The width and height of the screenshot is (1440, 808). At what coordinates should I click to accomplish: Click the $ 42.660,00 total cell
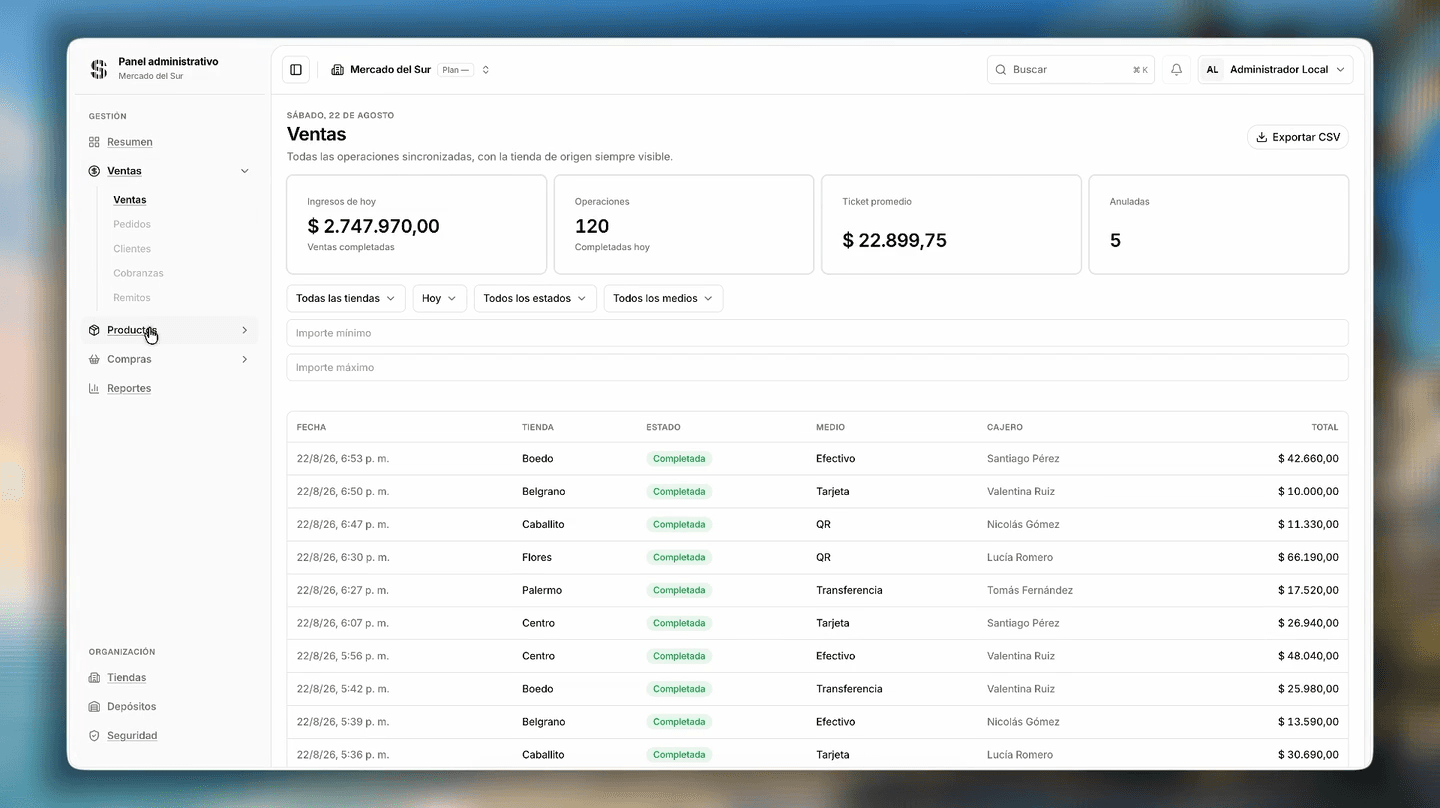(x=1308, y=459)
